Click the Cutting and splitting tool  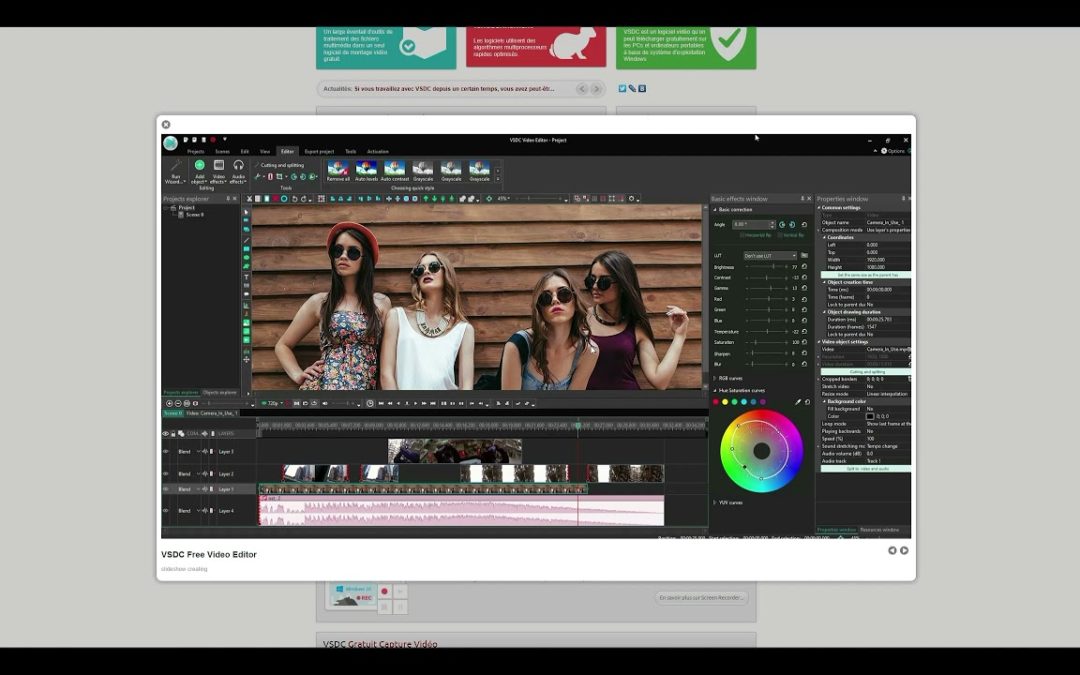tap(279, 165)
